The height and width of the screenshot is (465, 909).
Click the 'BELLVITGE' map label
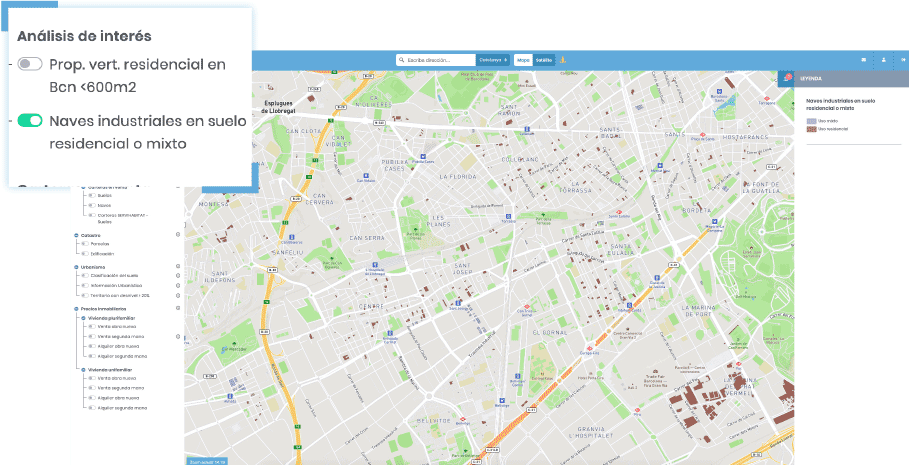coord(435,420)
